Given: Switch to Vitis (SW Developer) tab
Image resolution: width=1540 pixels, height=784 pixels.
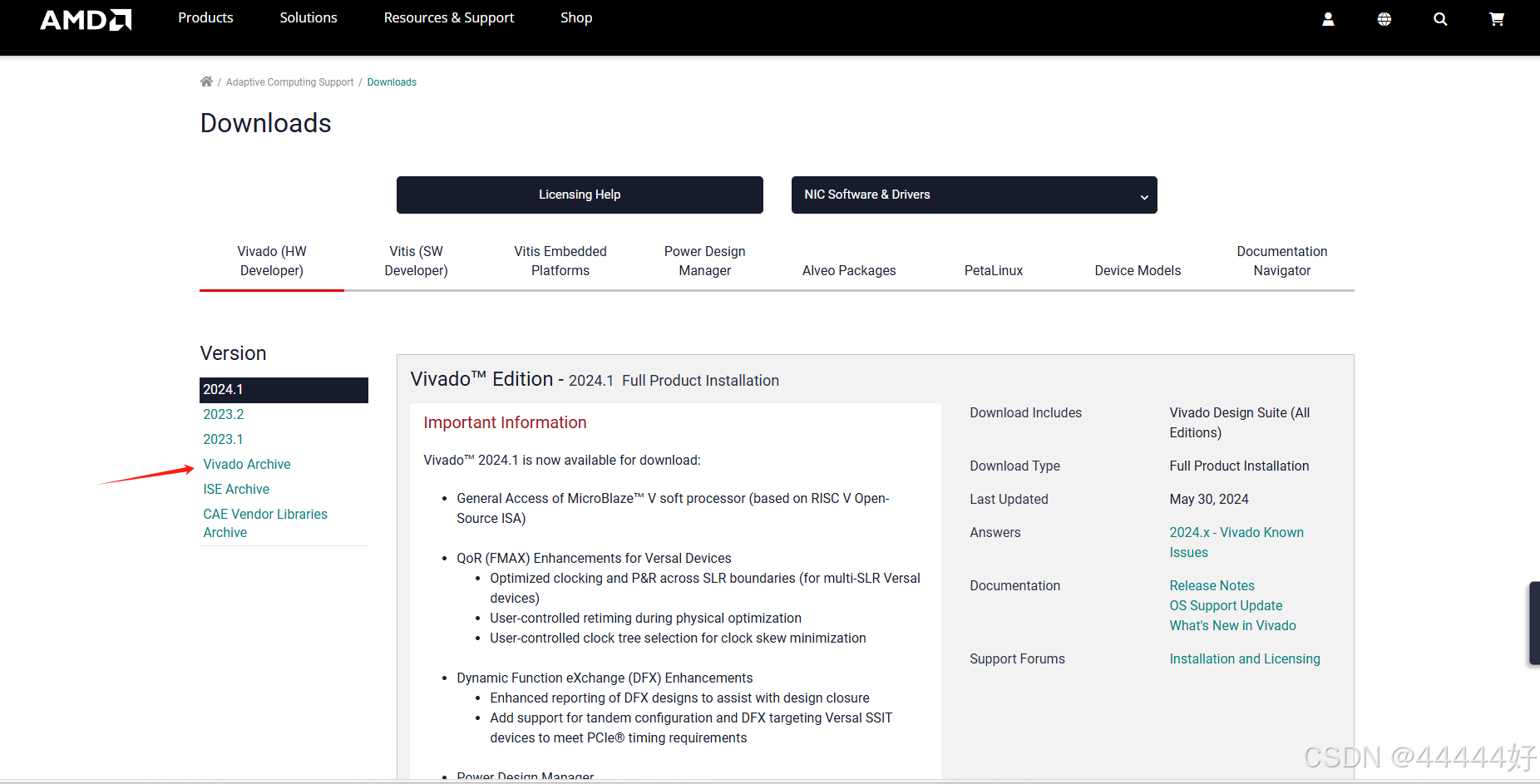Looking at the screenshot, I should tap(416, 261).
